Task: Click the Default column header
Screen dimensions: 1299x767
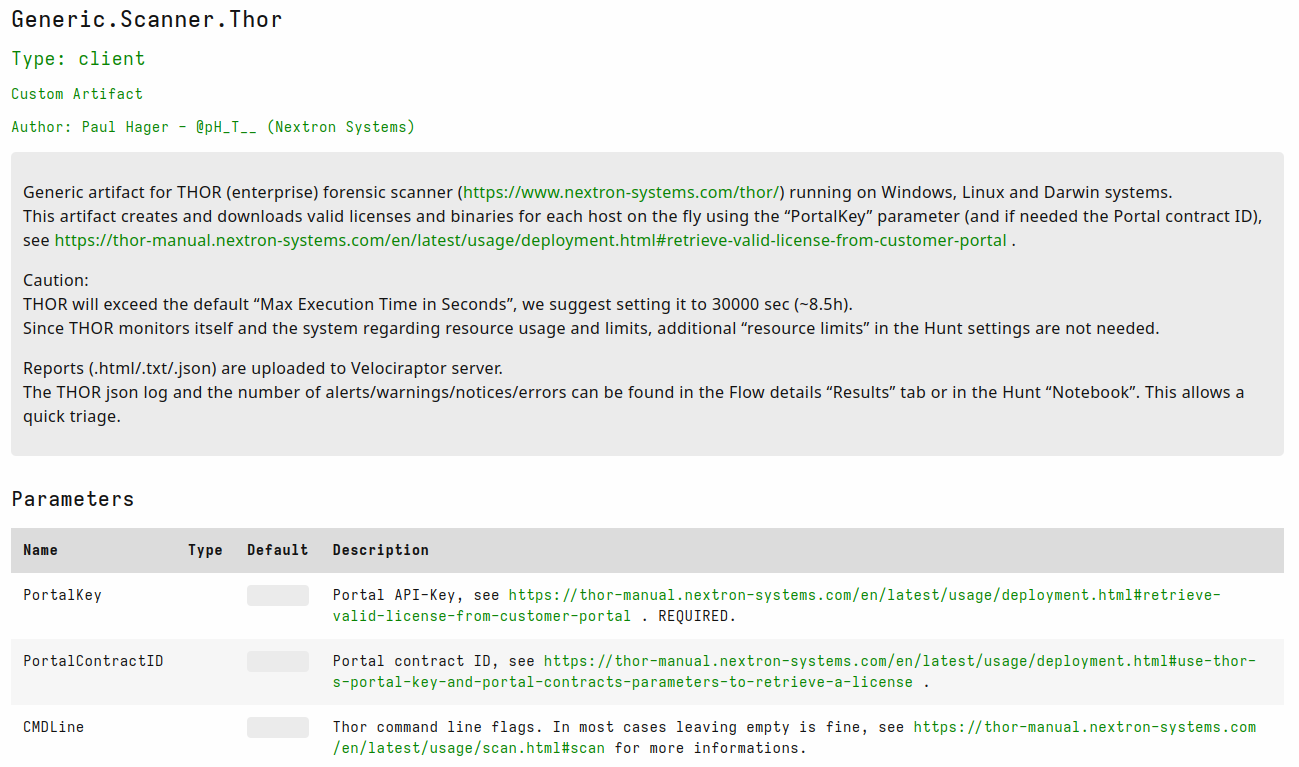Action: 277,550
